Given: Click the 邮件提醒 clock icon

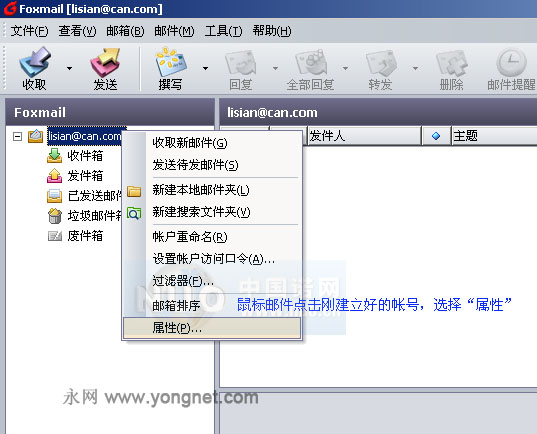Looking at the screenshot, I should (x=511, y=63).
